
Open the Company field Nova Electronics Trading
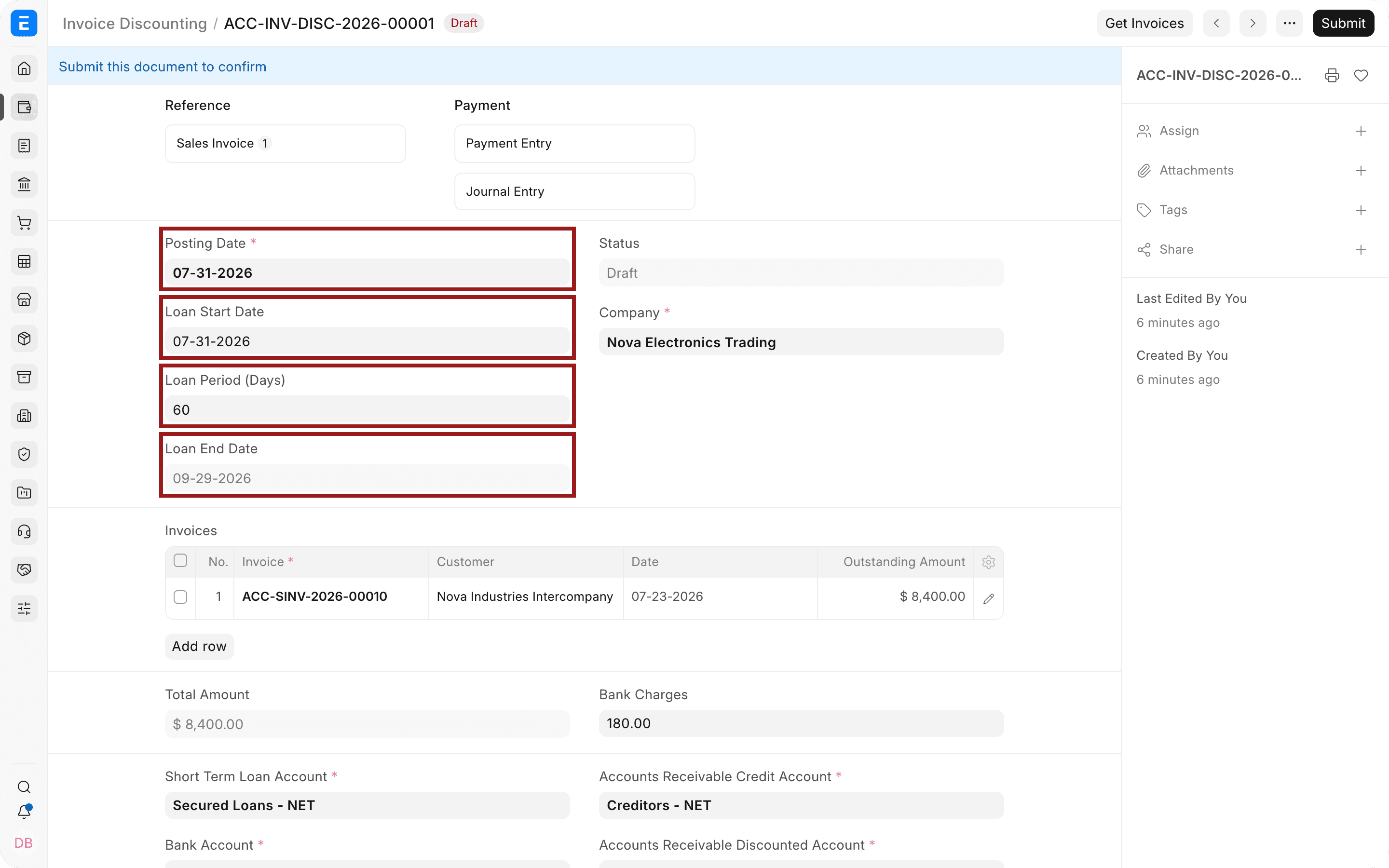tap(801, 342)
